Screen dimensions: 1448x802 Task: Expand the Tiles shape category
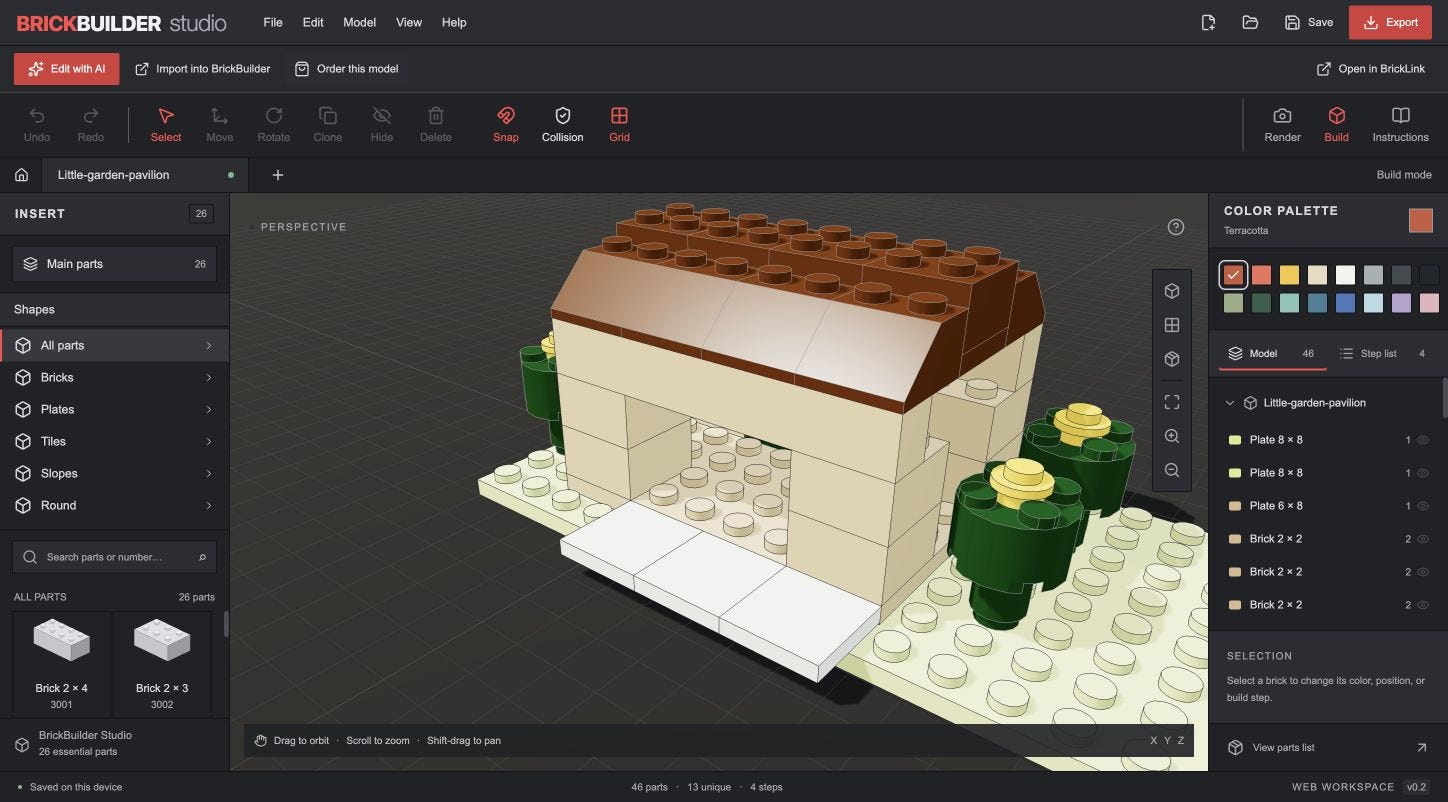click(x=115, y=441)
